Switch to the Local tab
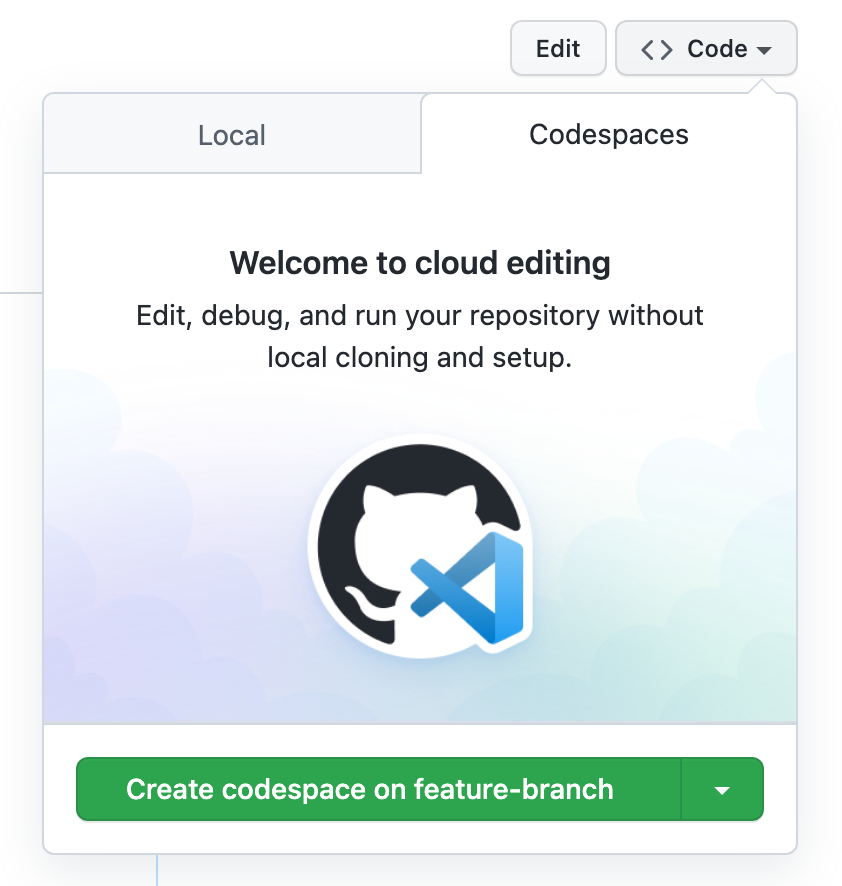The height and width of the screenshot is (886, 842). (232, 135)
